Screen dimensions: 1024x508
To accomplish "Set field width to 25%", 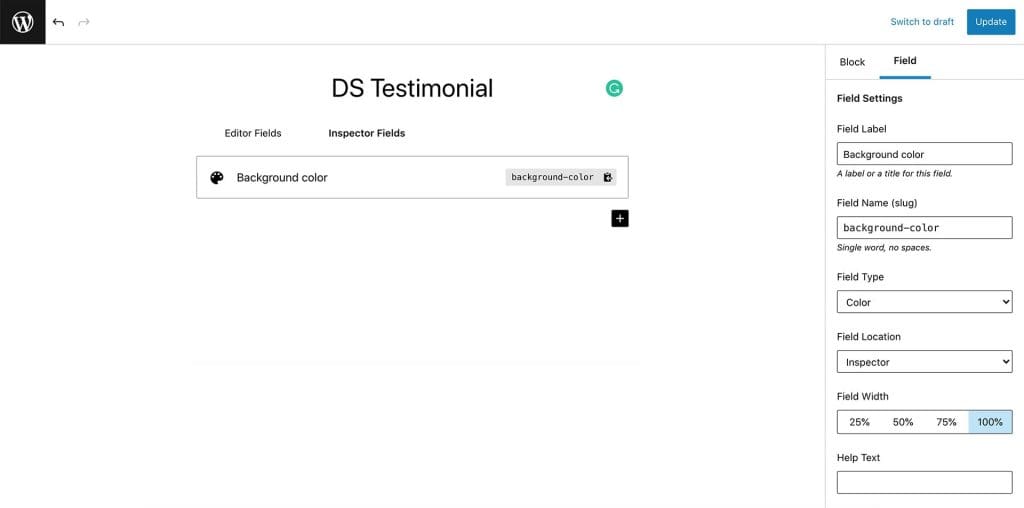I will tap(859, 422).
